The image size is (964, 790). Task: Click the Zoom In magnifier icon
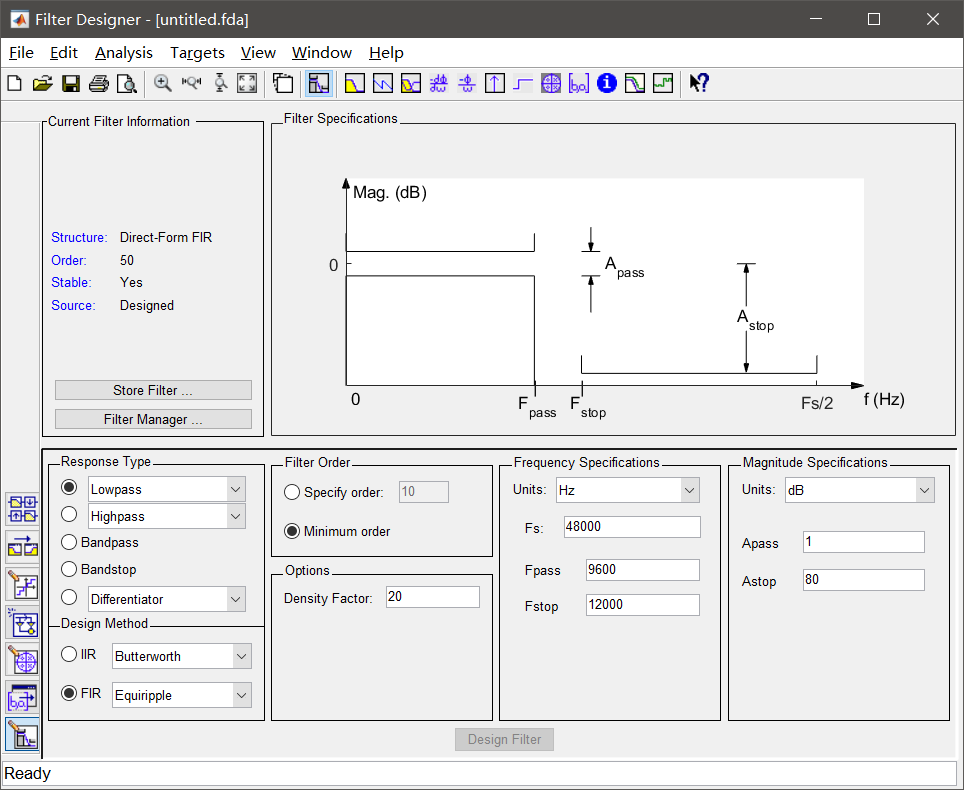[x=163, y=83]
